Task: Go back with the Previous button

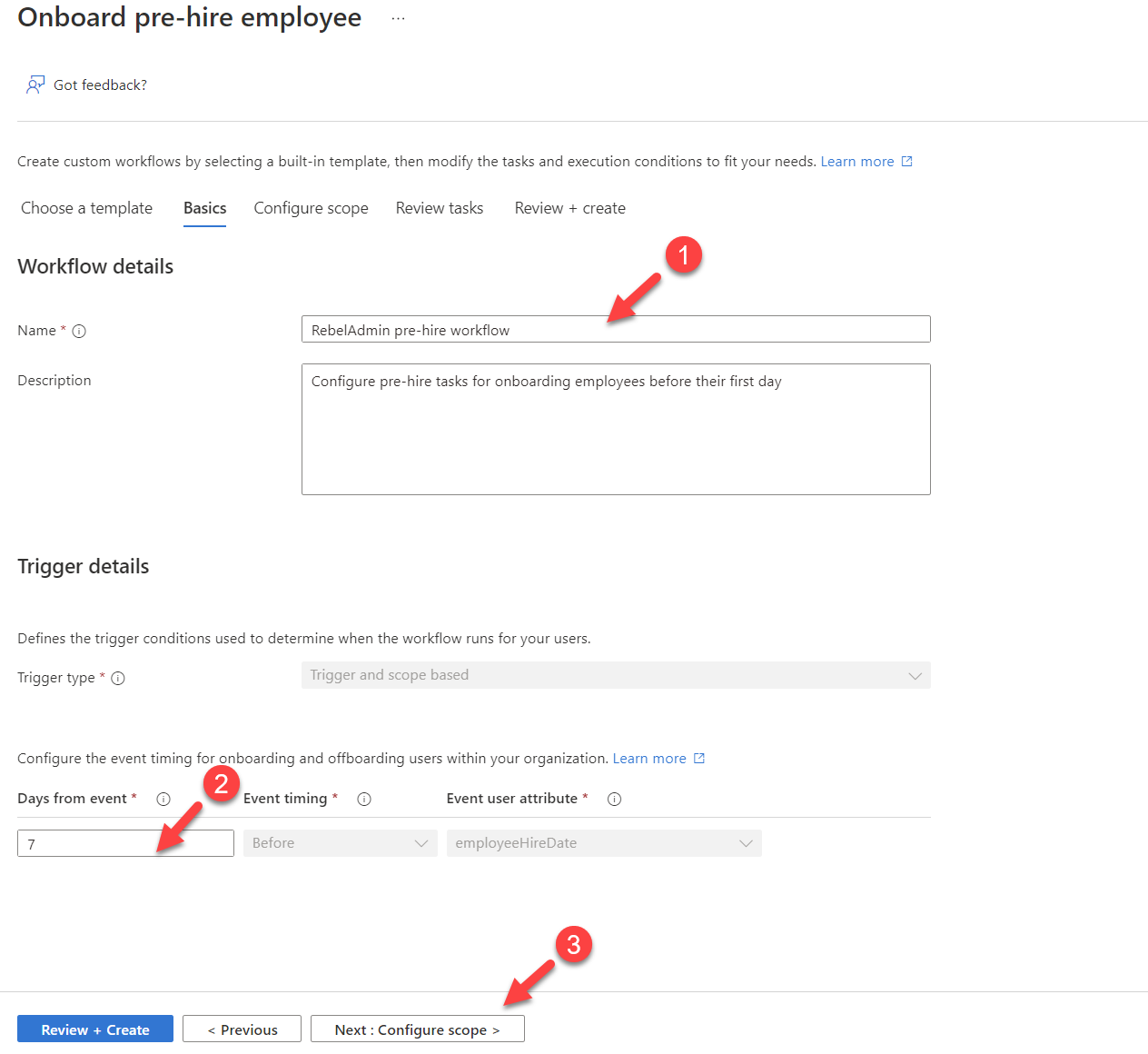Action: pos(242,1029)
